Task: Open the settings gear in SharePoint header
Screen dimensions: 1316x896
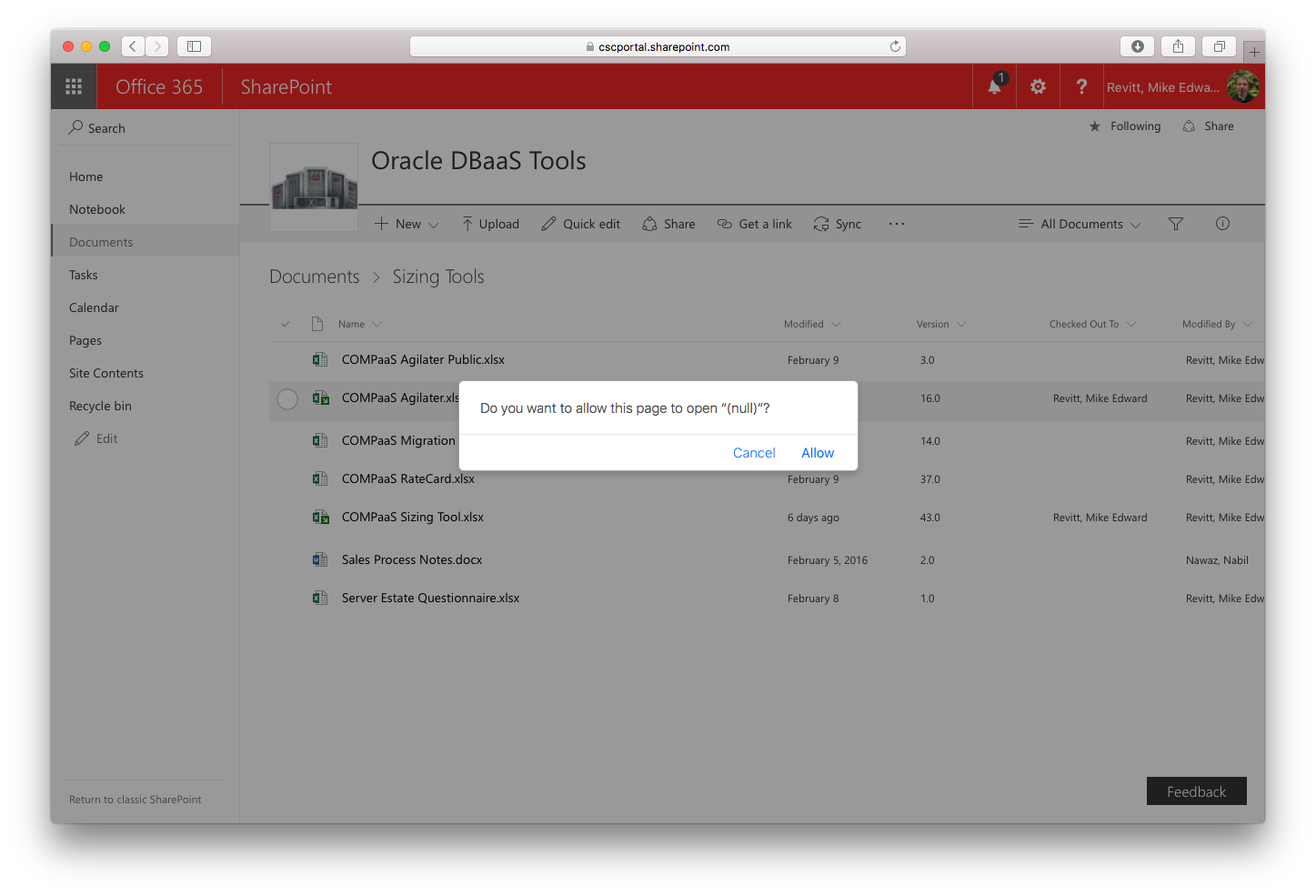Action: (1038, 86)
